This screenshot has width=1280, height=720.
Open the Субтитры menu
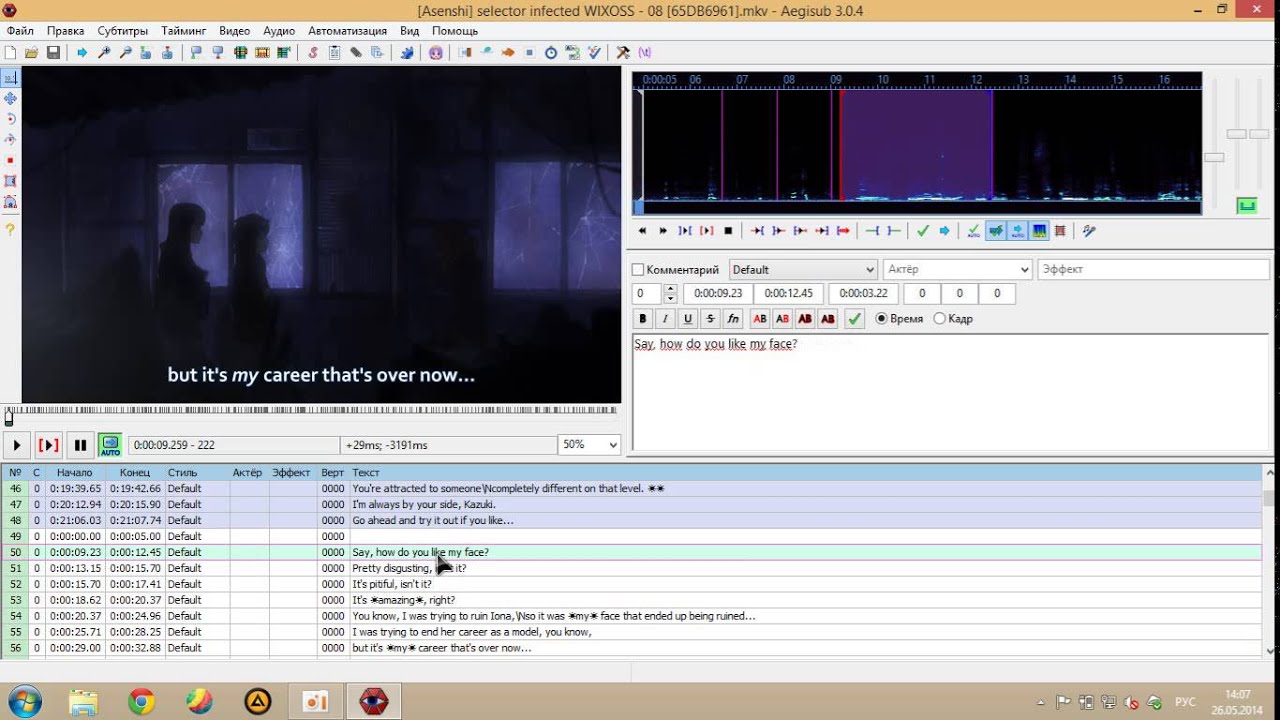pyautogui.click(x=124, y=31)
